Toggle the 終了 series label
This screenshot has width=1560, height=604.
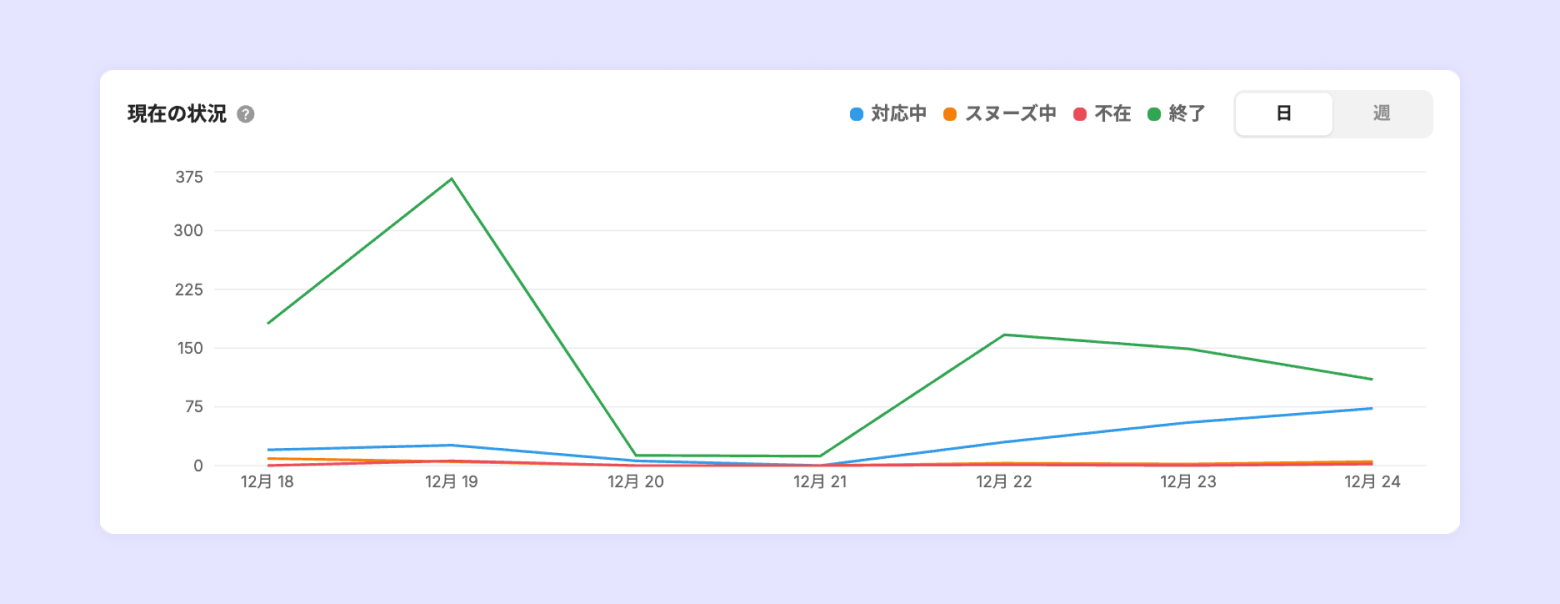(1187, 114)
